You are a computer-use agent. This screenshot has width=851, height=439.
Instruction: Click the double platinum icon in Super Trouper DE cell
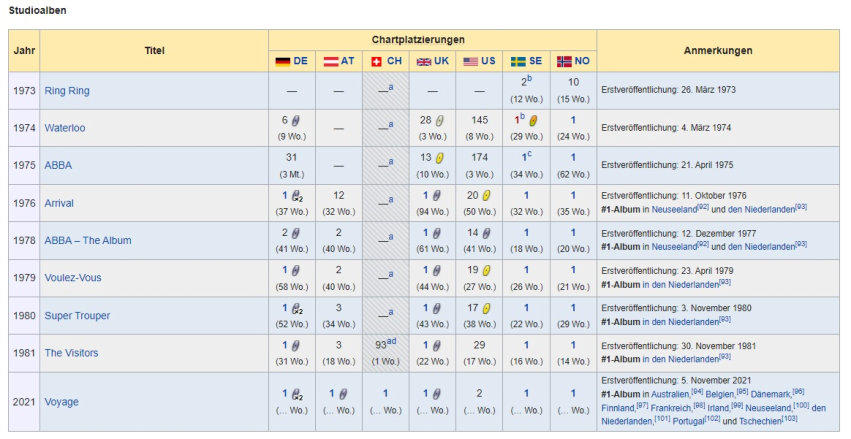pyautogui.click(x=297, y=309)
